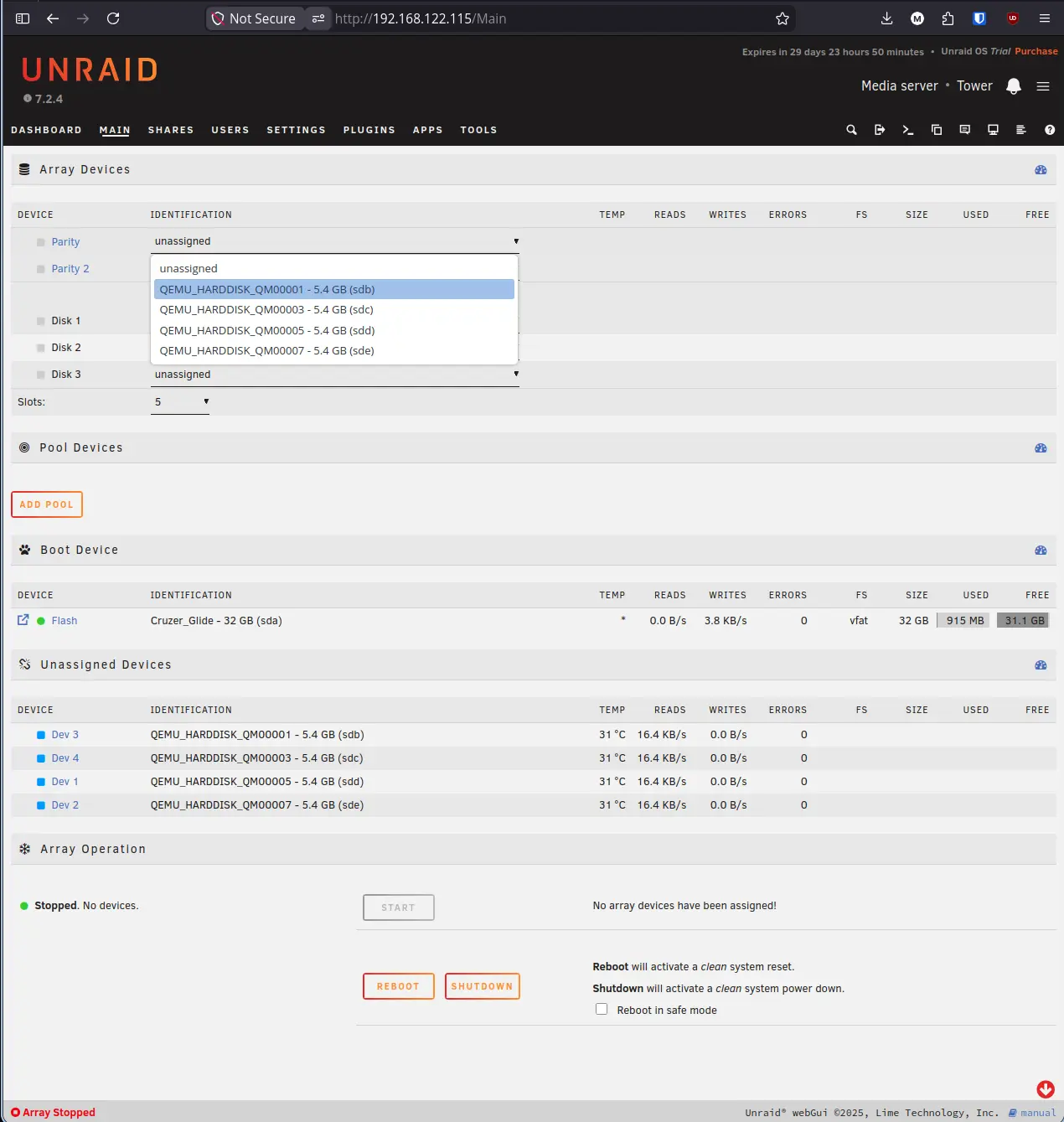Viewport: 1064px width, 1122px height.
Task: Open the Unraid account hamburger menu
Action: click(1043, 86)
